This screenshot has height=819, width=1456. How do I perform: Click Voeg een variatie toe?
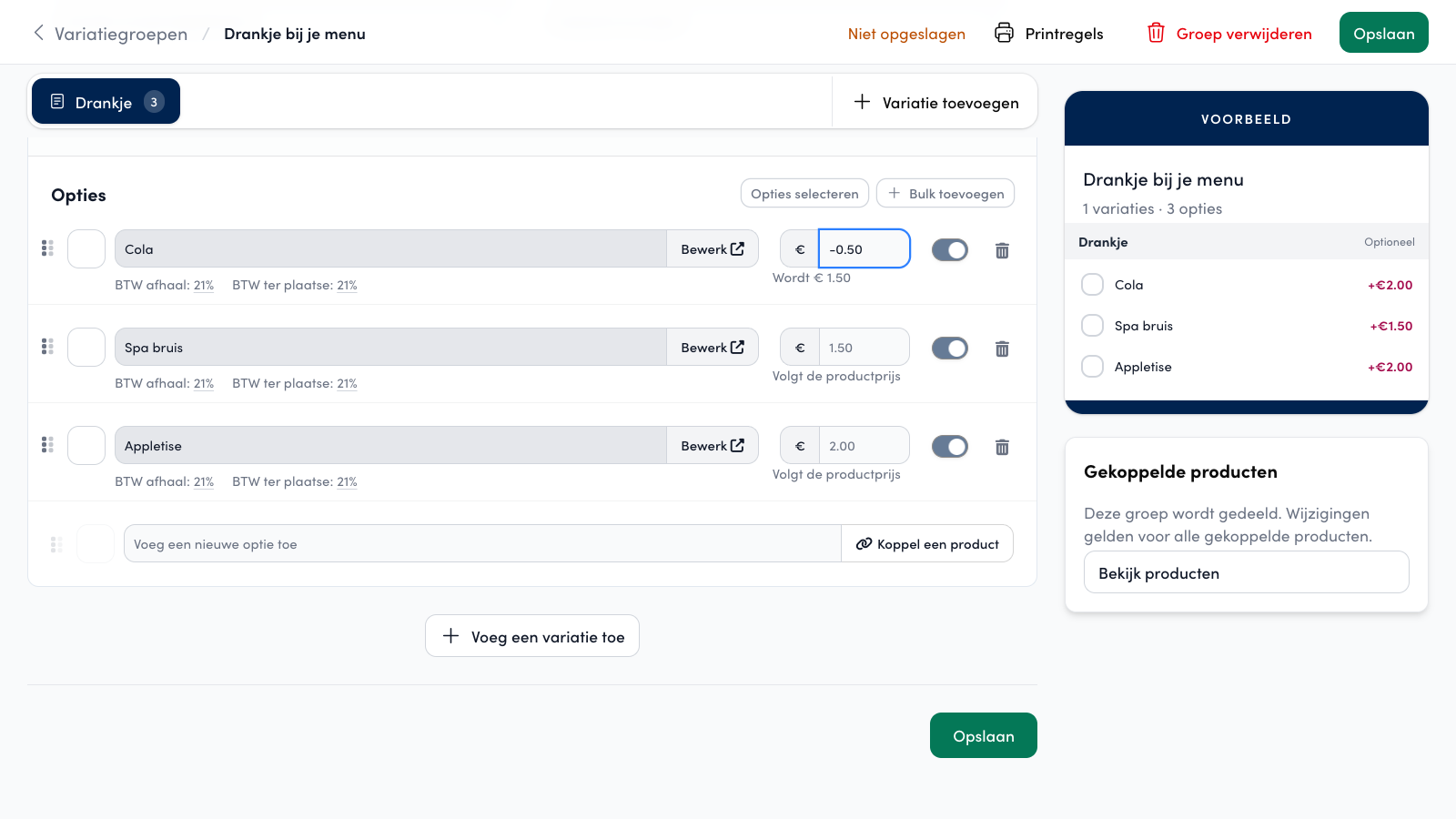532,636
